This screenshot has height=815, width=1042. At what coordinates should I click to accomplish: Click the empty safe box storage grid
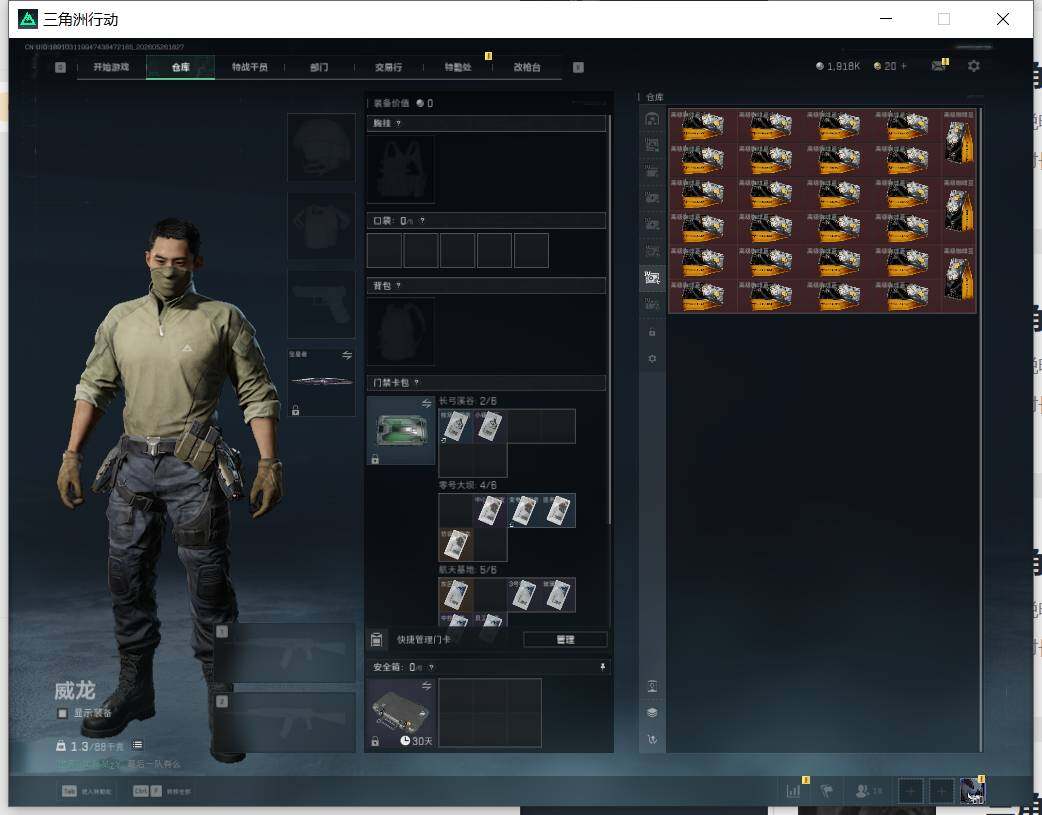[490, 713]
